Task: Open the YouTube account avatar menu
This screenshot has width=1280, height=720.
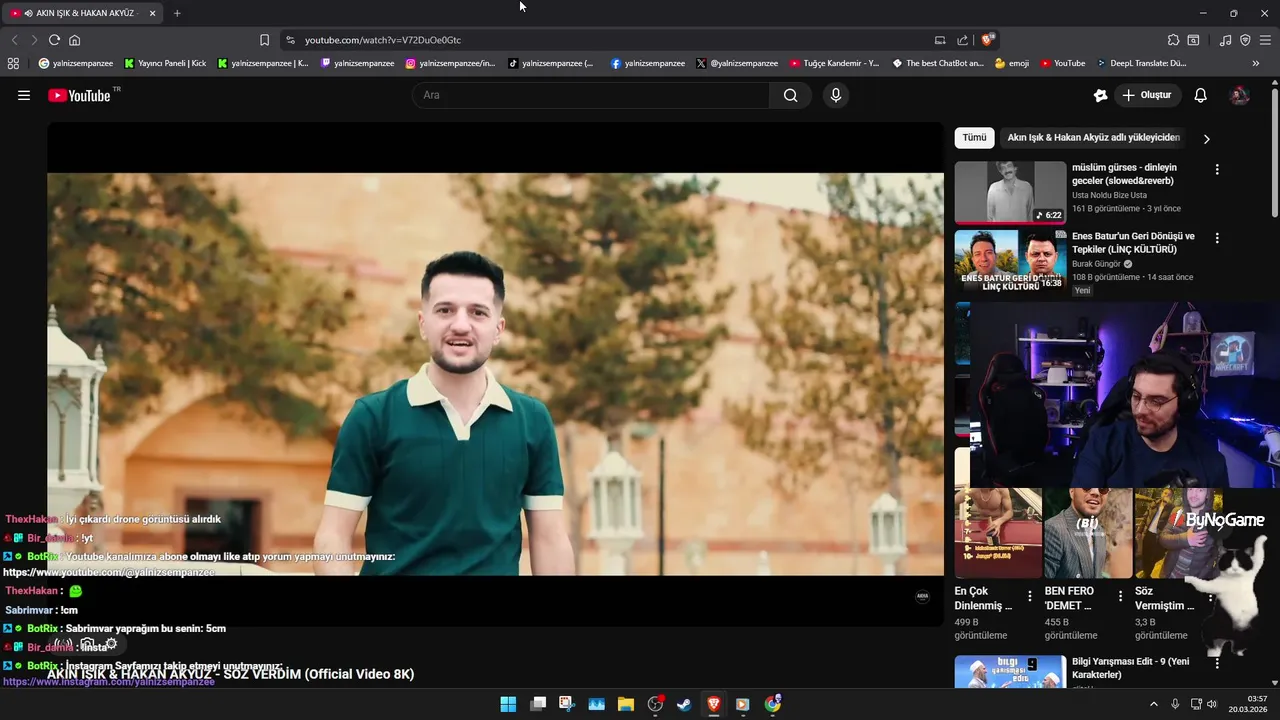Action: (1240, 95)
